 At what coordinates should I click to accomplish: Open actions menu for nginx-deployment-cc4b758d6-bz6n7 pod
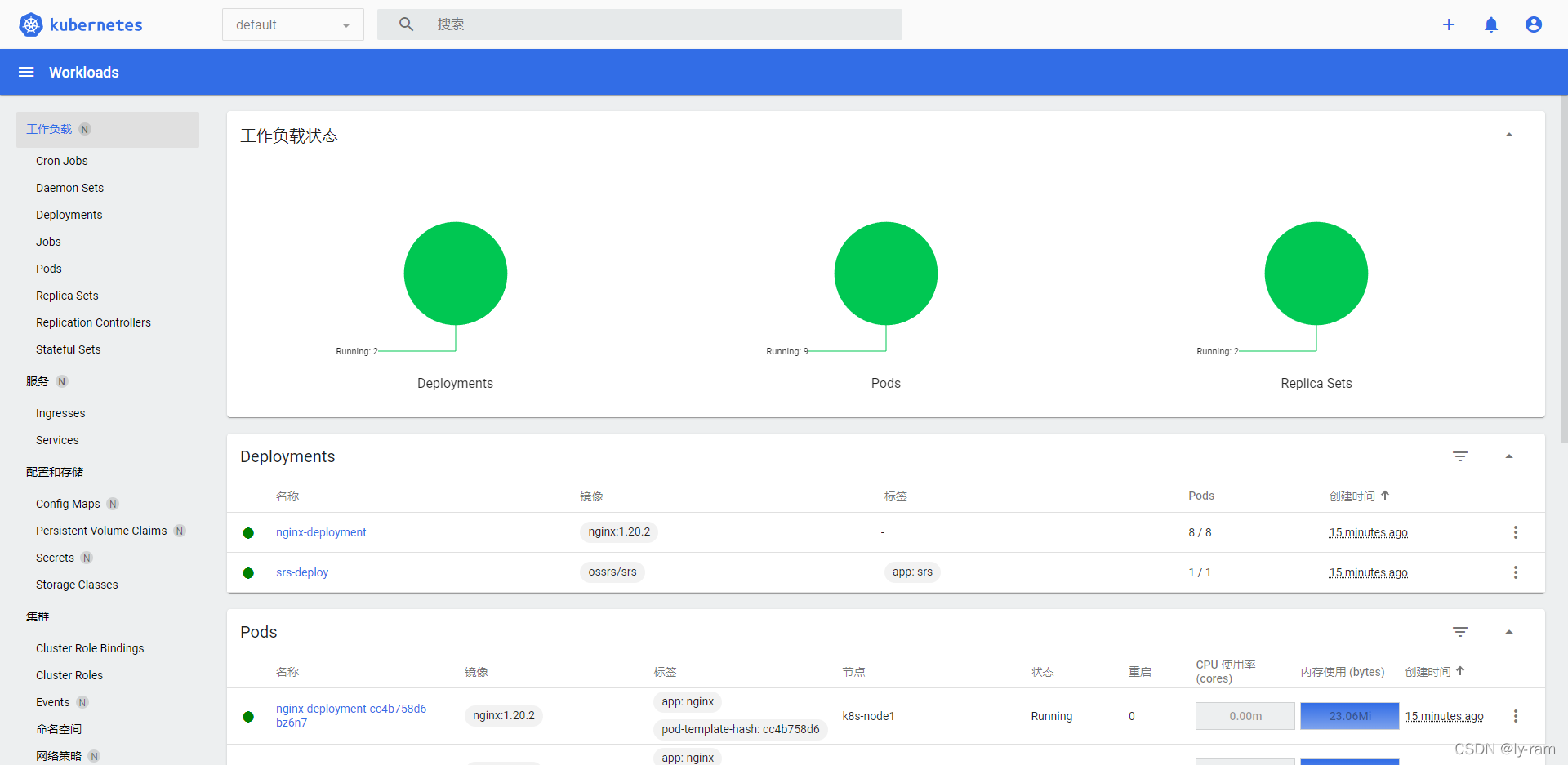click(x=1516, y=716)
